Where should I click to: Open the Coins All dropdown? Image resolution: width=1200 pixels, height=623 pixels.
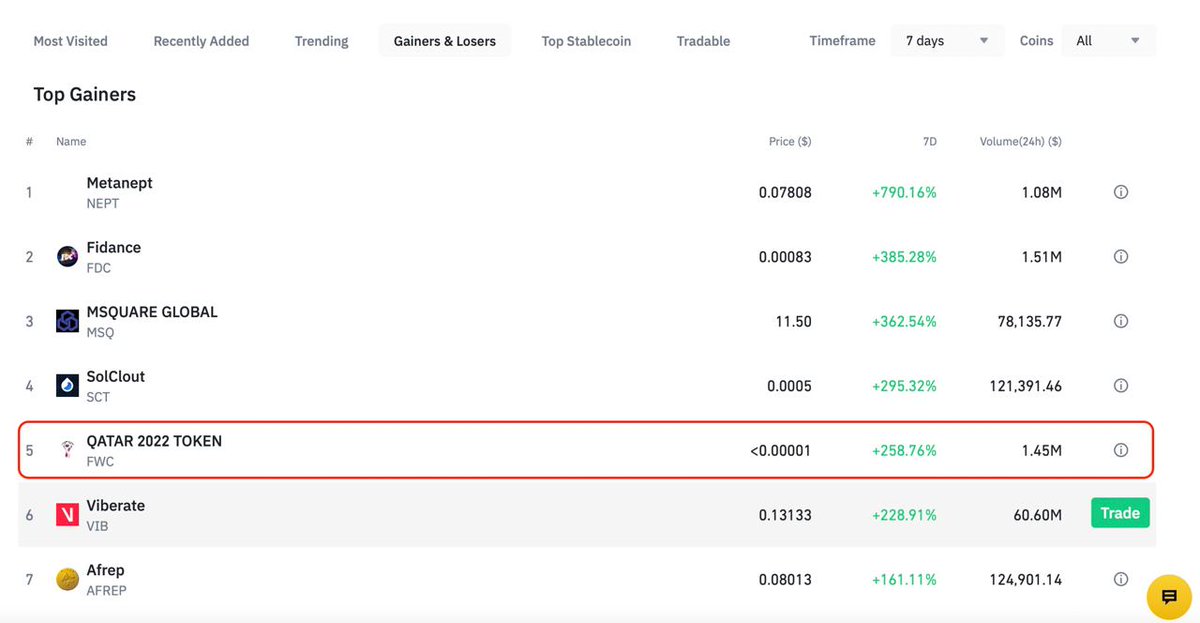pos(1108,41)
